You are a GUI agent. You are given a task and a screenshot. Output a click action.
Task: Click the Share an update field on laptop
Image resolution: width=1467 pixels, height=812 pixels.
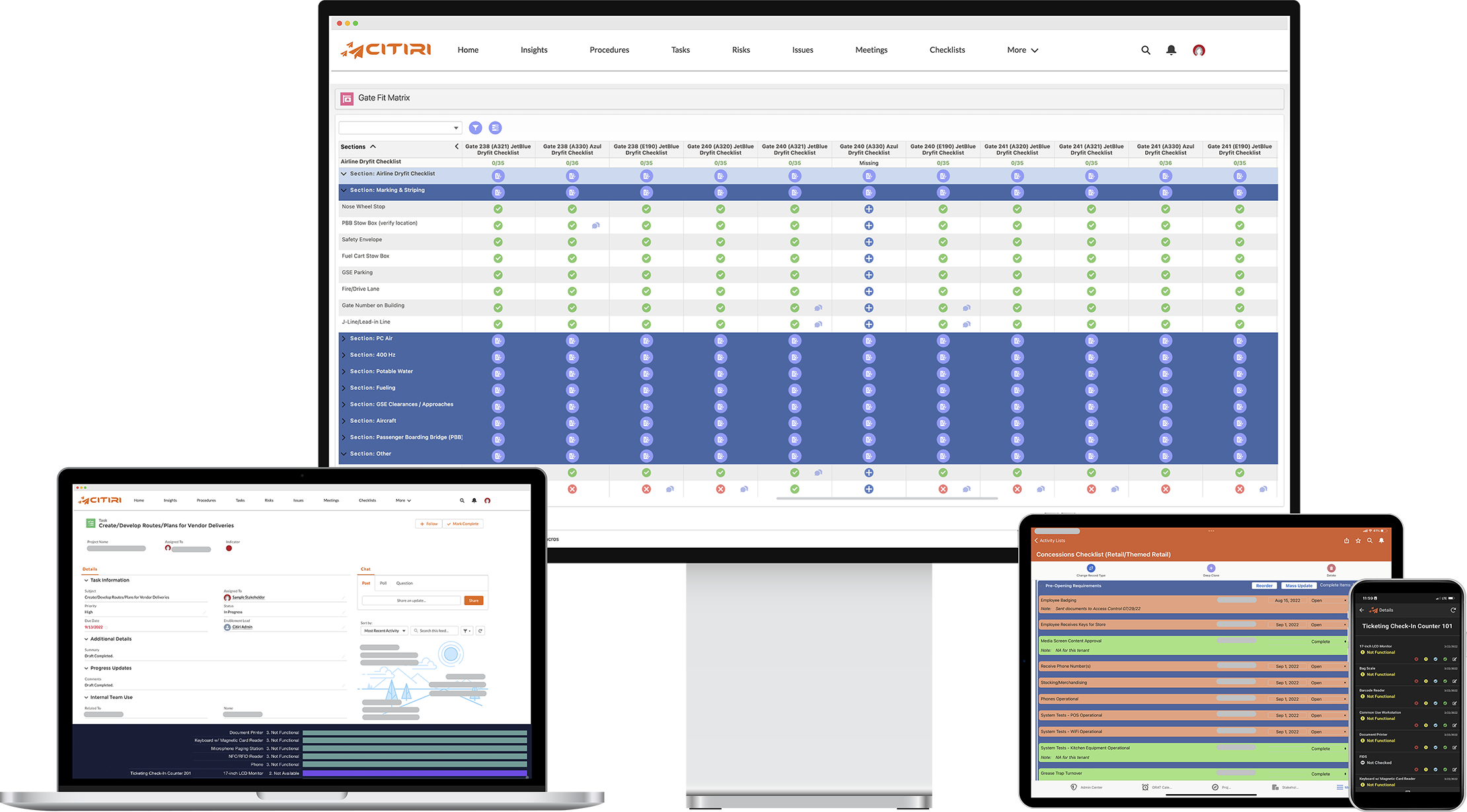click(x=411, y=601)
